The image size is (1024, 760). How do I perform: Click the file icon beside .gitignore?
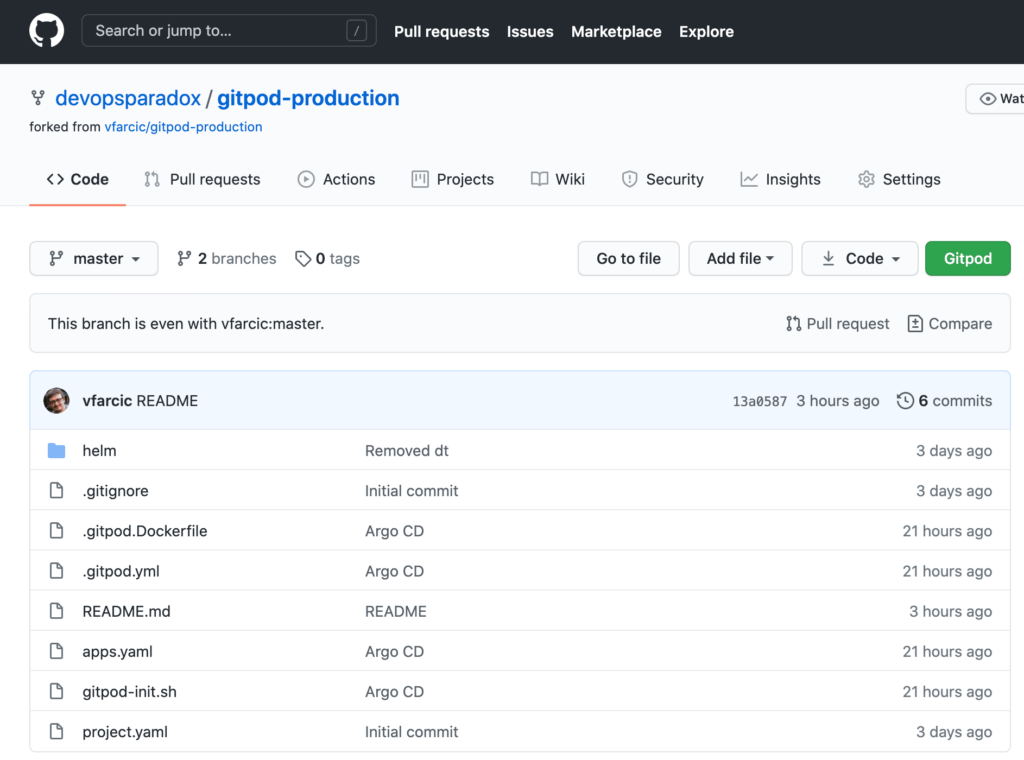57,490
